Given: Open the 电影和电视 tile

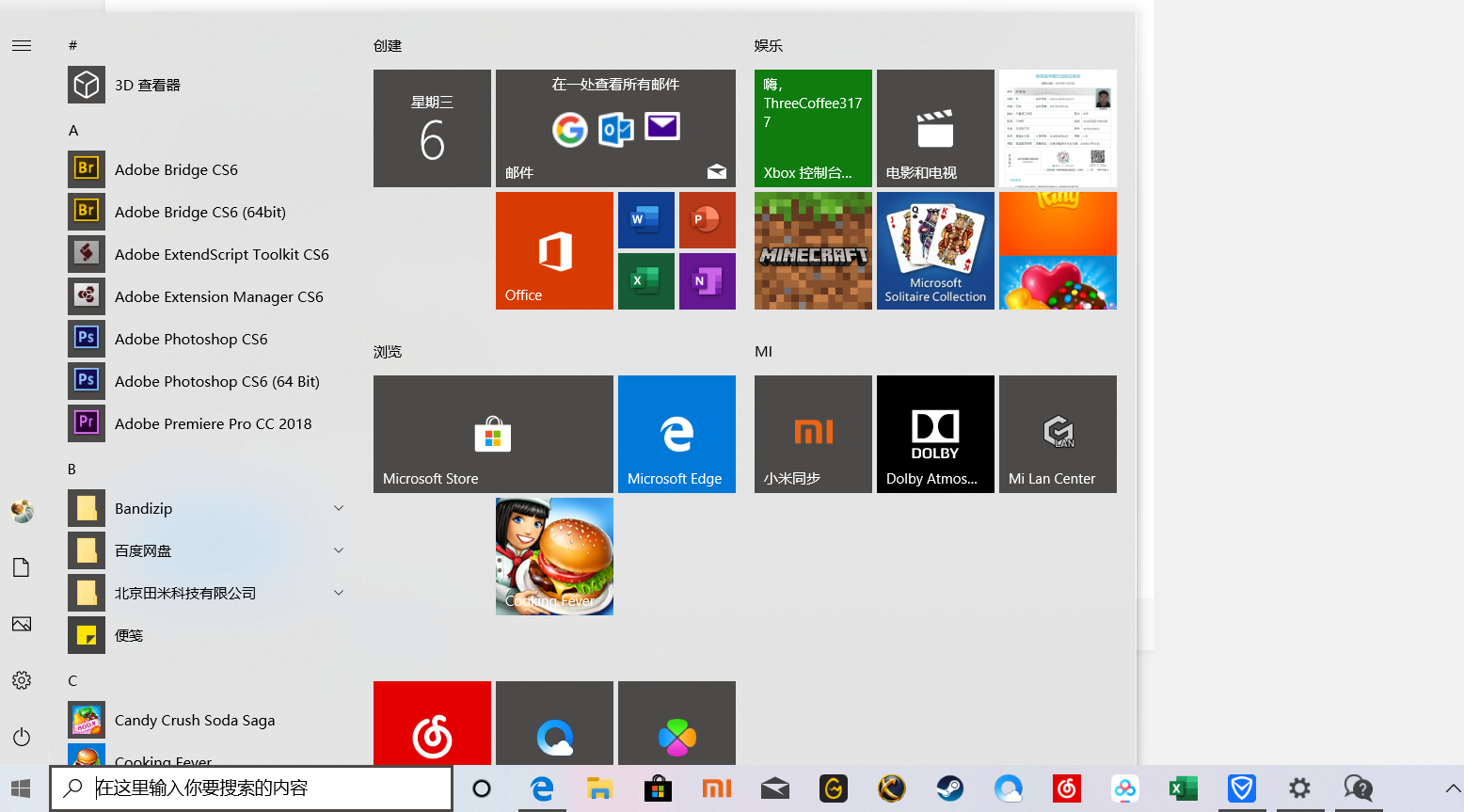Looking at the screenshot, I should (x=935, y=128).
